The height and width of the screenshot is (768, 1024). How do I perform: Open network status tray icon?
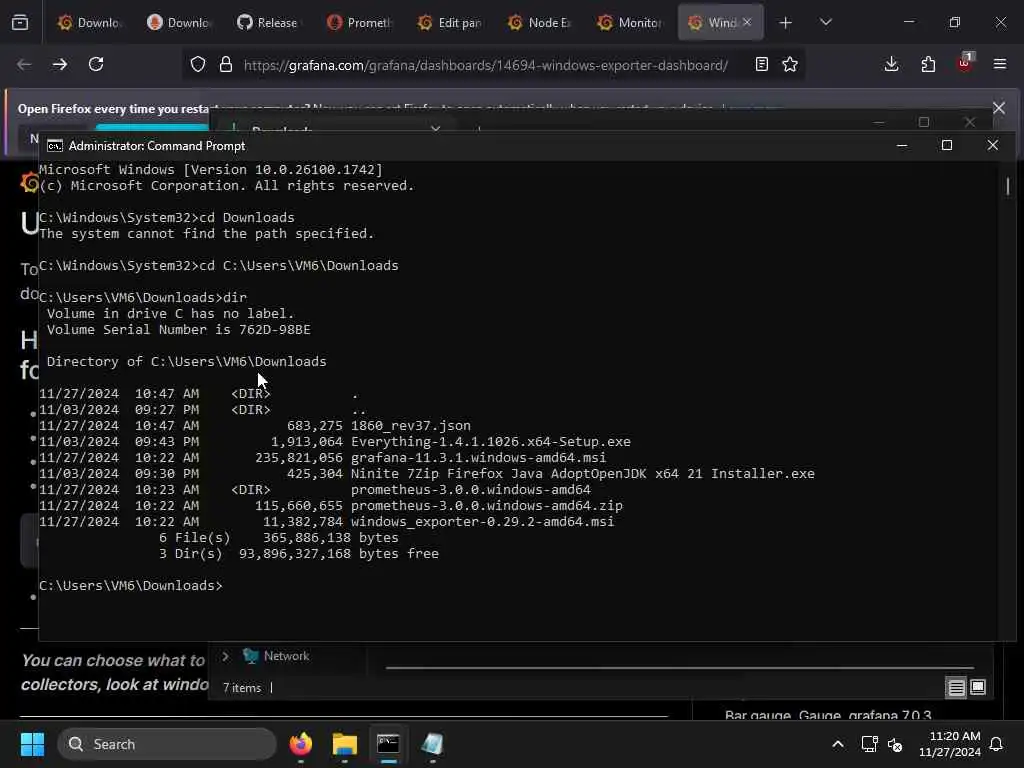869,744
